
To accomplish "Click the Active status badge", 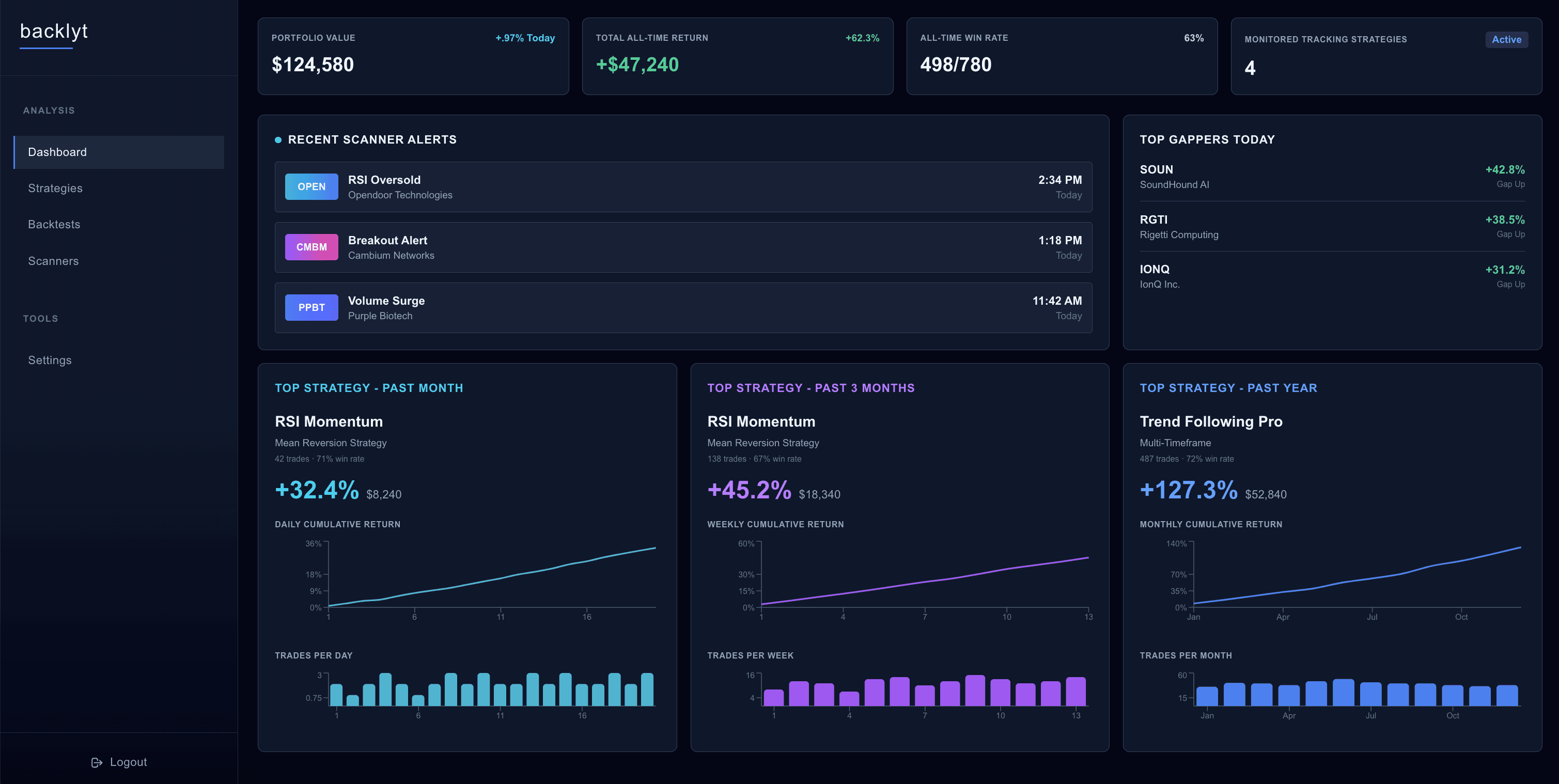I will [1506, 40].
